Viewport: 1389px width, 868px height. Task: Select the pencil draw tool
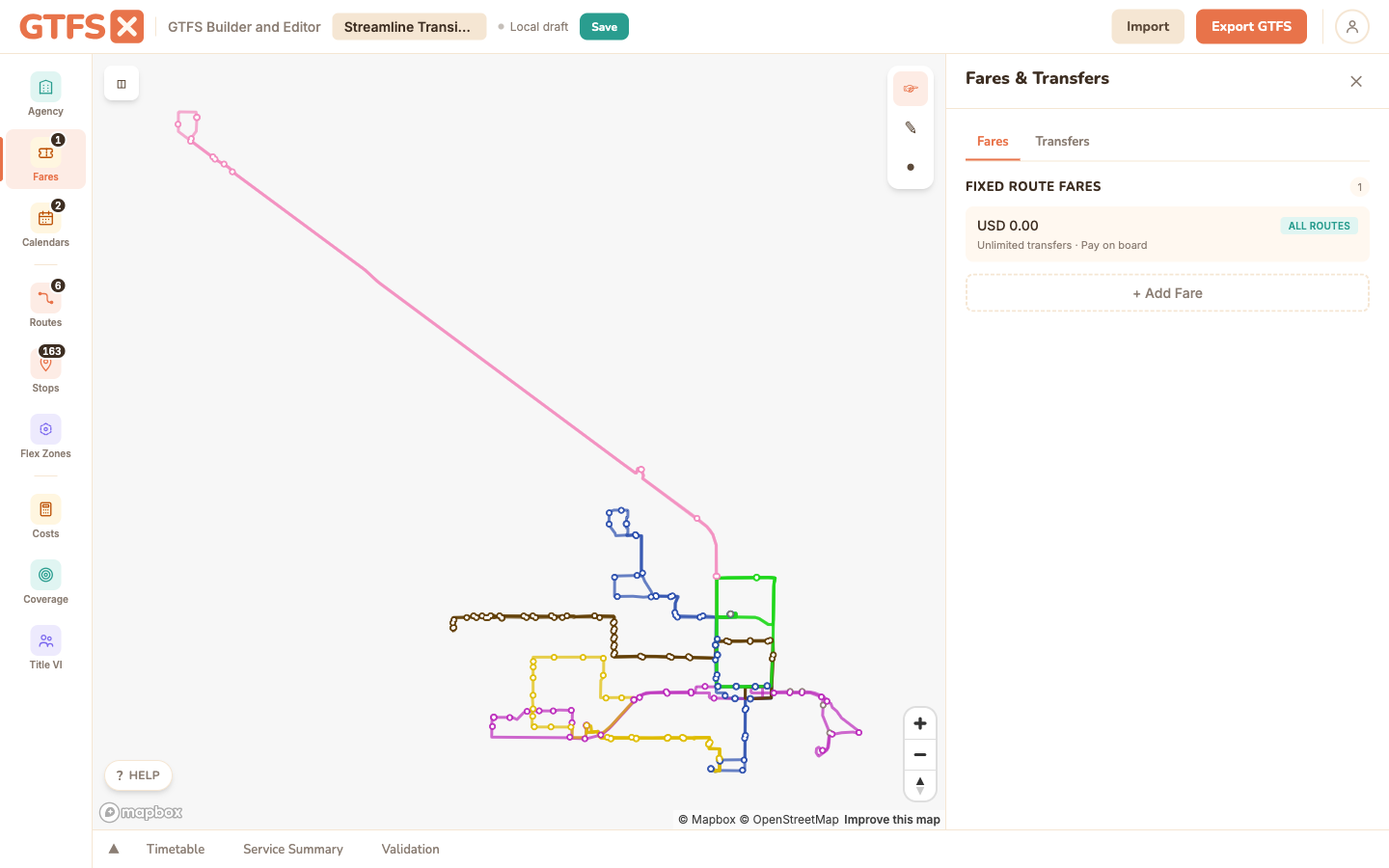[x=911, y=127]
